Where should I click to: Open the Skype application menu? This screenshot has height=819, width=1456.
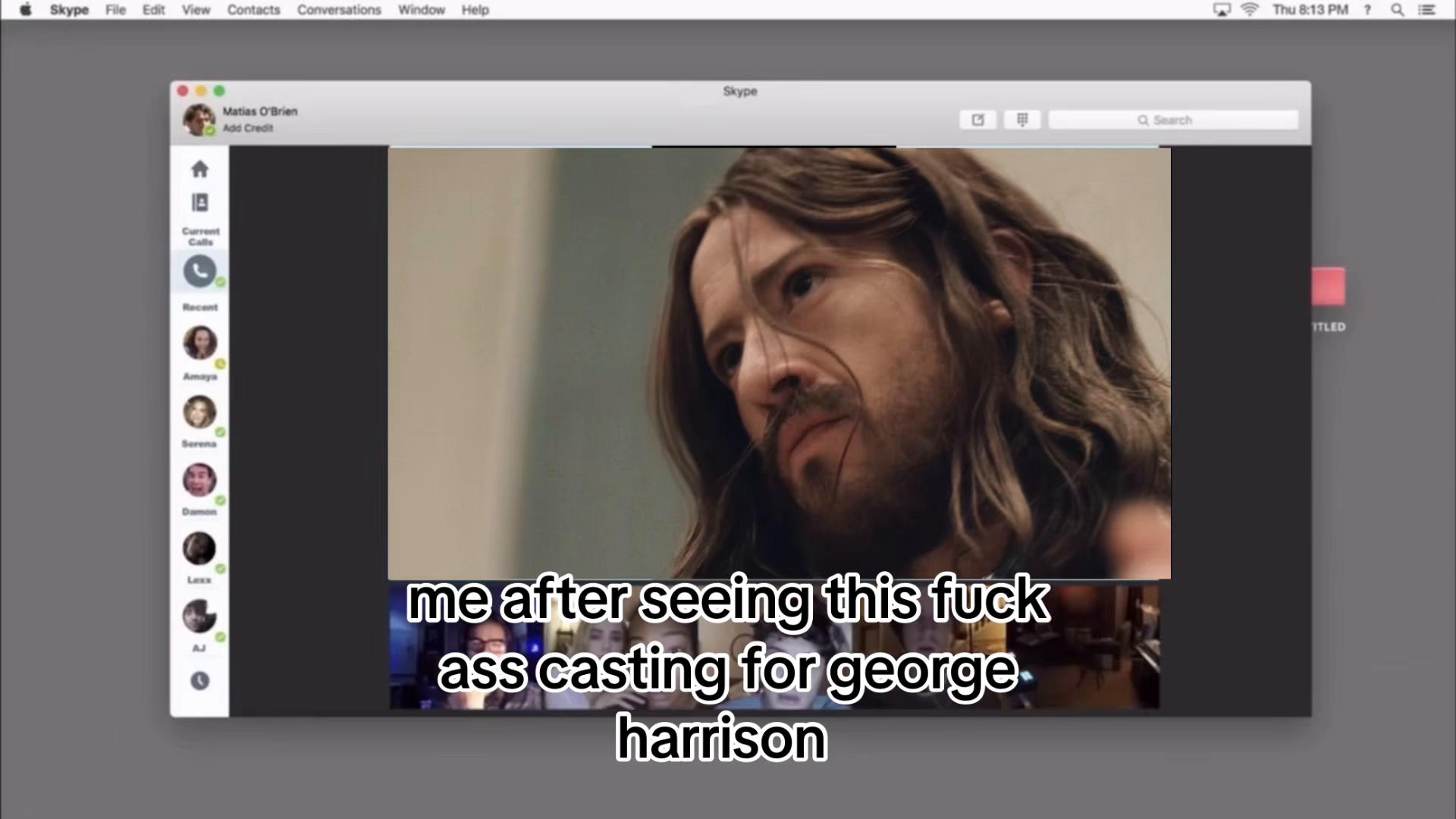(x=69, y=10)
